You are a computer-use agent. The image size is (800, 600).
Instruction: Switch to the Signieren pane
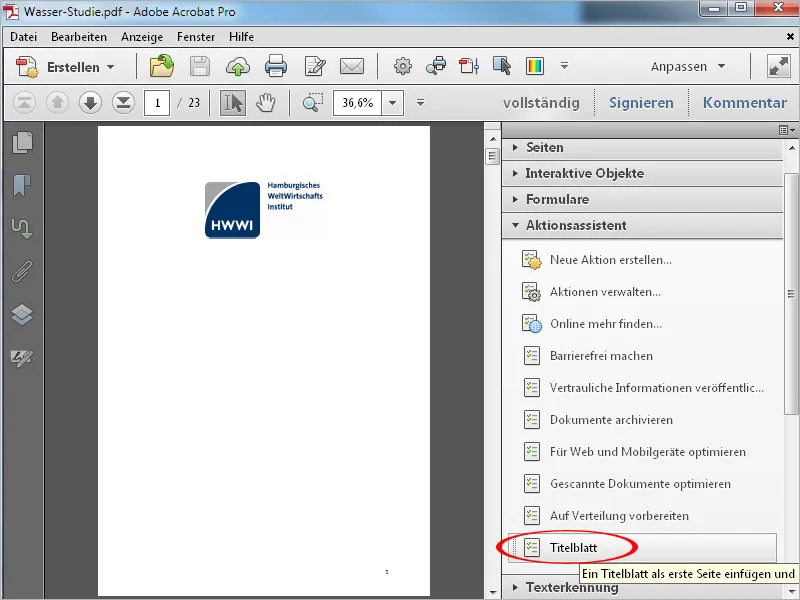click(x=641, y=103)
